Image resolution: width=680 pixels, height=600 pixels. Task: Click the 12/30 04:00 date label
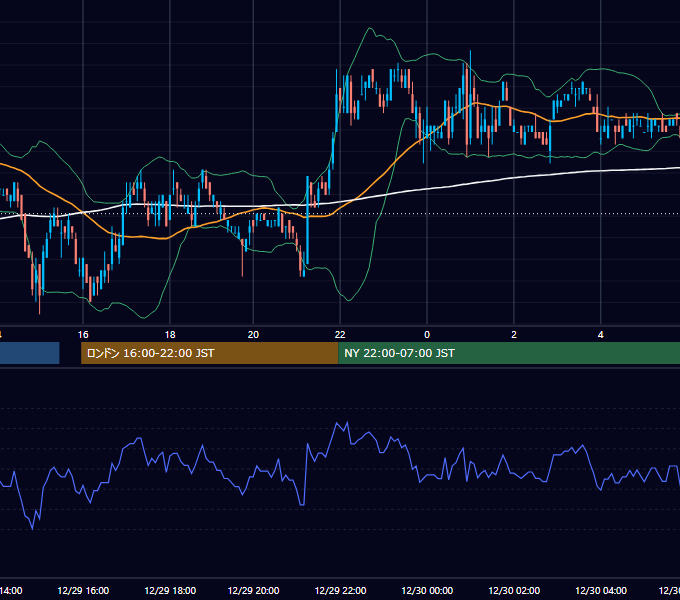pyautogui.click(x=601, y=590)
